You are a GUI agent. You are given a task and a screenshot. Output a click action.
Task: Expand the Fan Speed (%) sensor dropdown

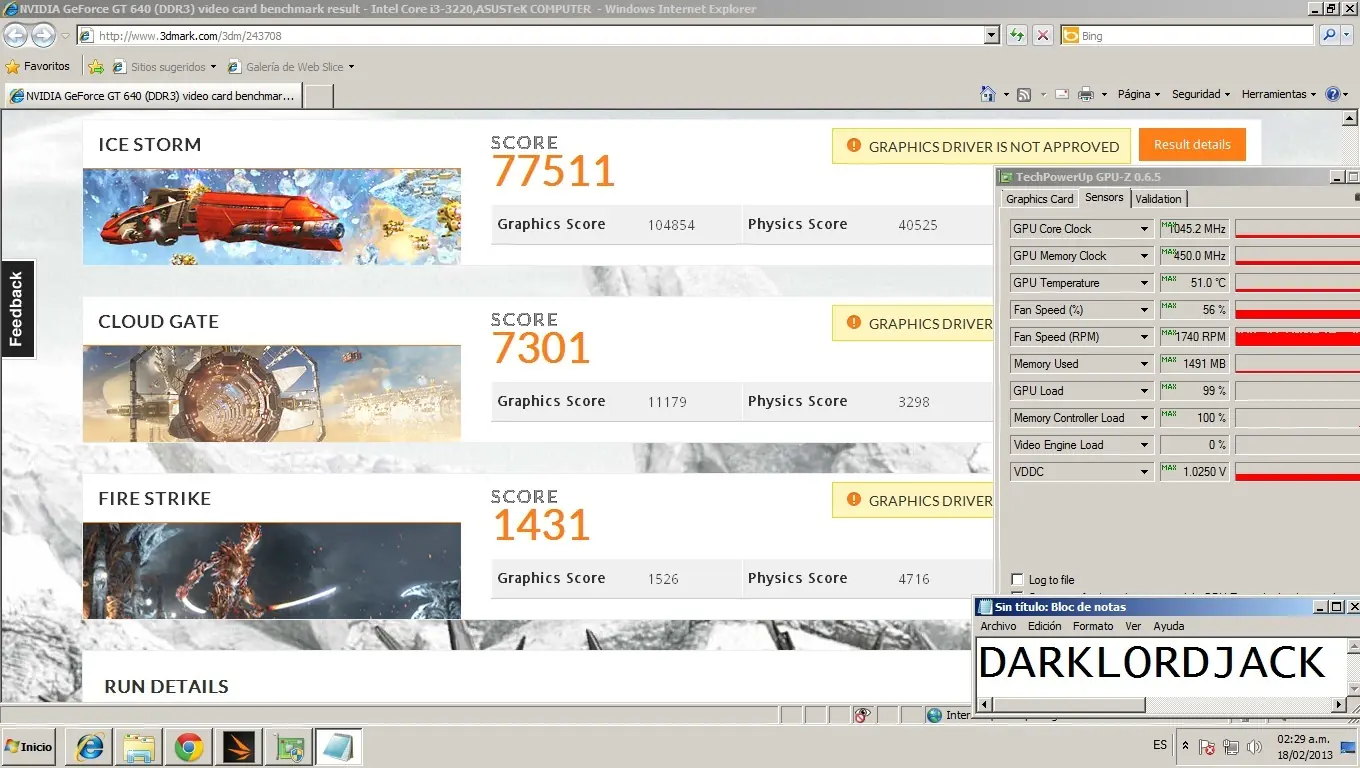(x=1144, y=310)
